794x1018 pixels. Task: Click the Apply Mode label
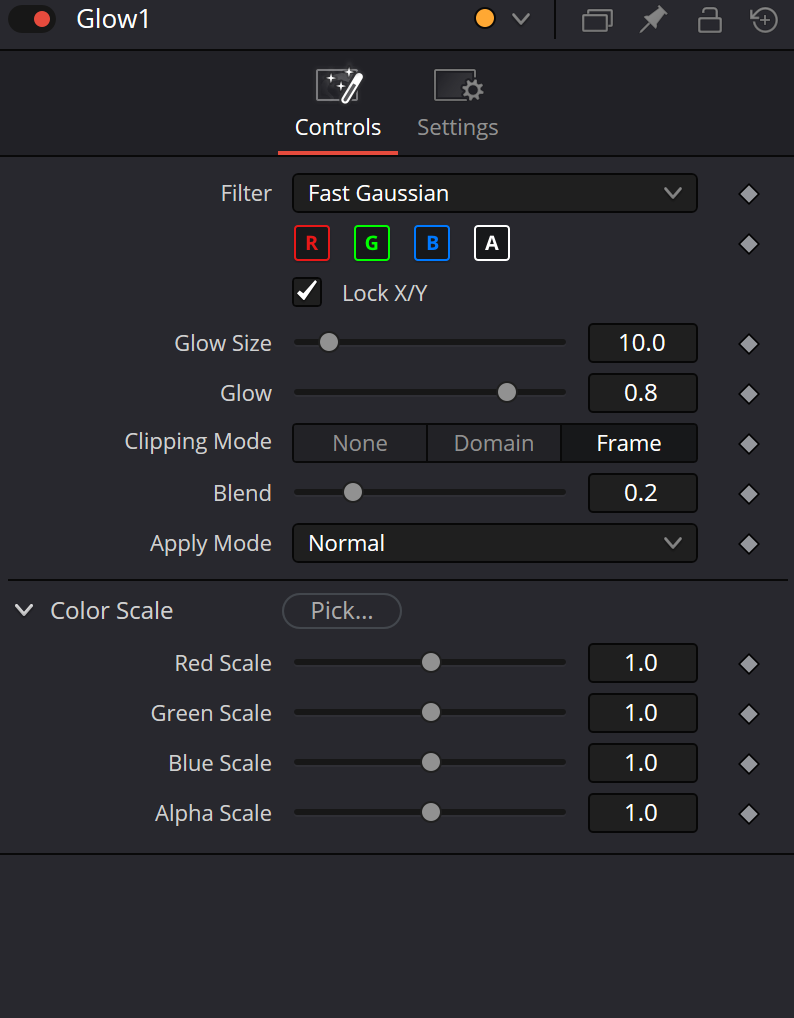(x=211, y=544)
